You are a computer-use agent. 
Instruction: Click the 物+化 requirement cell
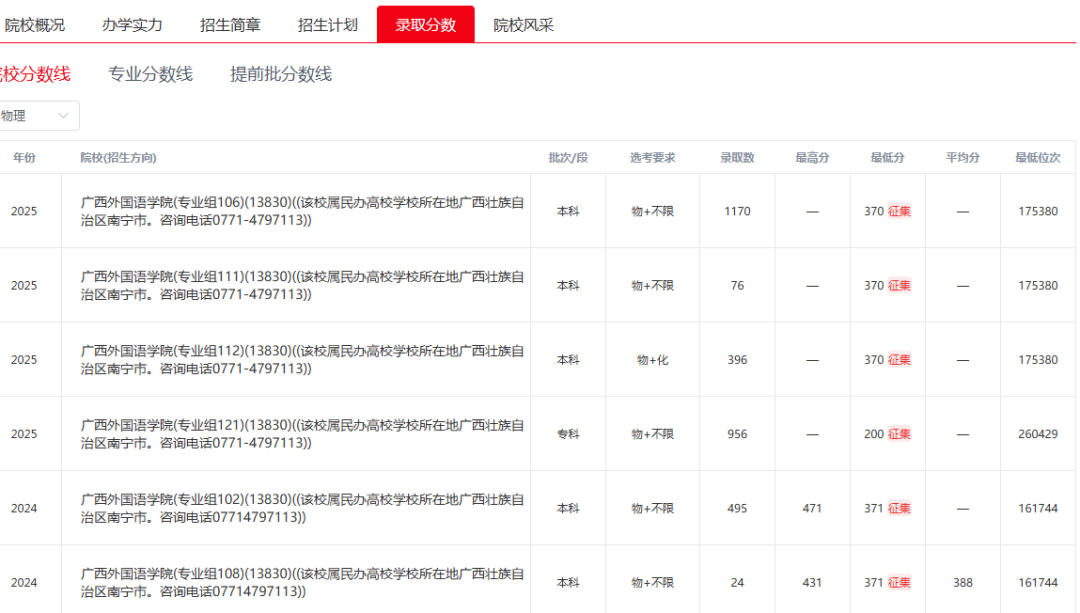(x=652, y=360)
